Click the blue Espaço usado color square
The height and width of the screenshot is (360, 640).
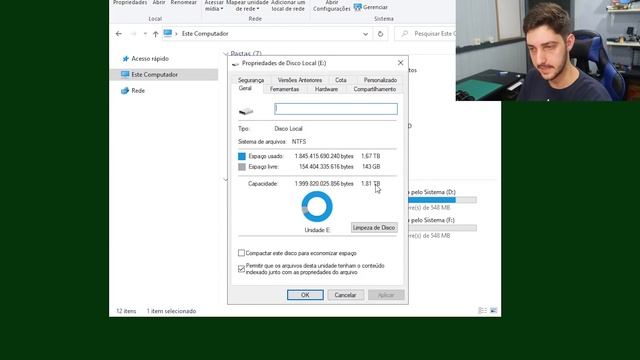click(242, 156)
